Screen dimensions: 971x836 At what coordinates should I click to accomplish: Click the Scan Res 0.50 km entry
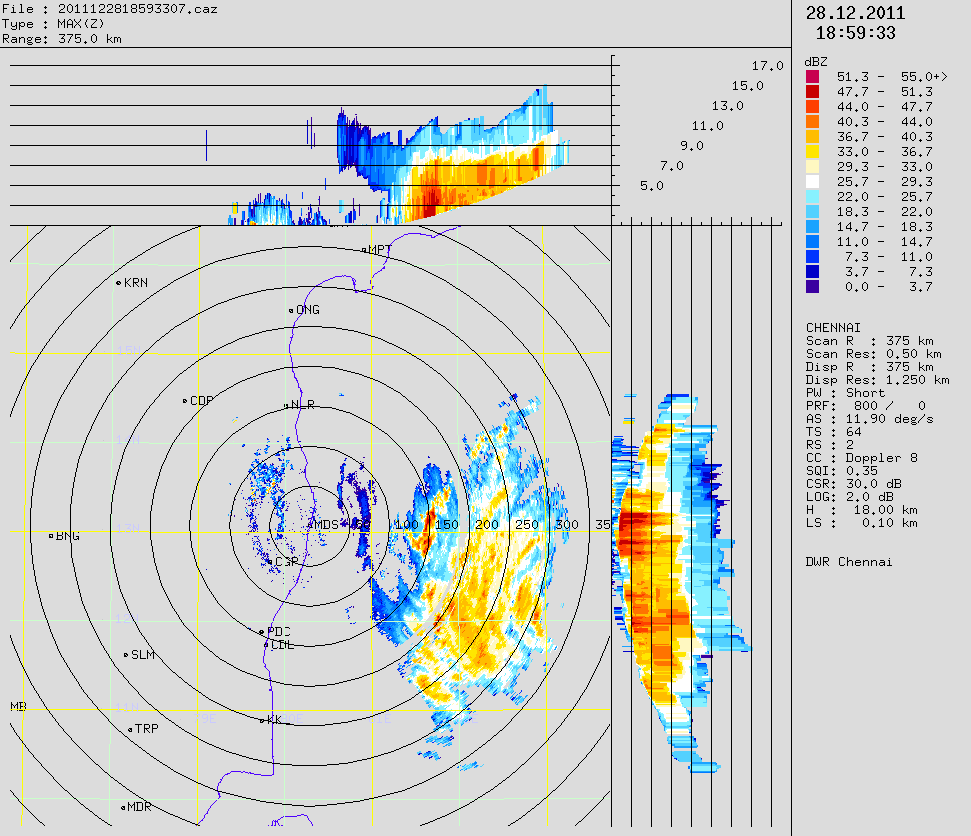coord(874,354)
